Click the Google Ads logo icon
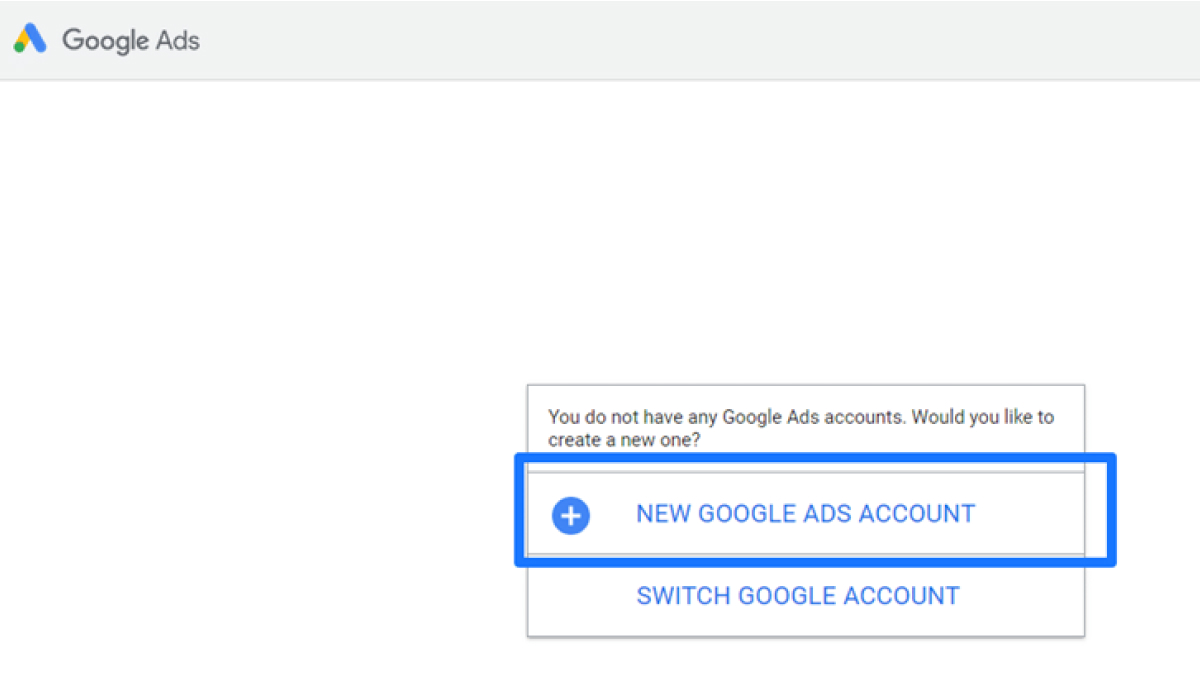The width and height of the screenshot is (1200, 700). [x=30, y=39]
